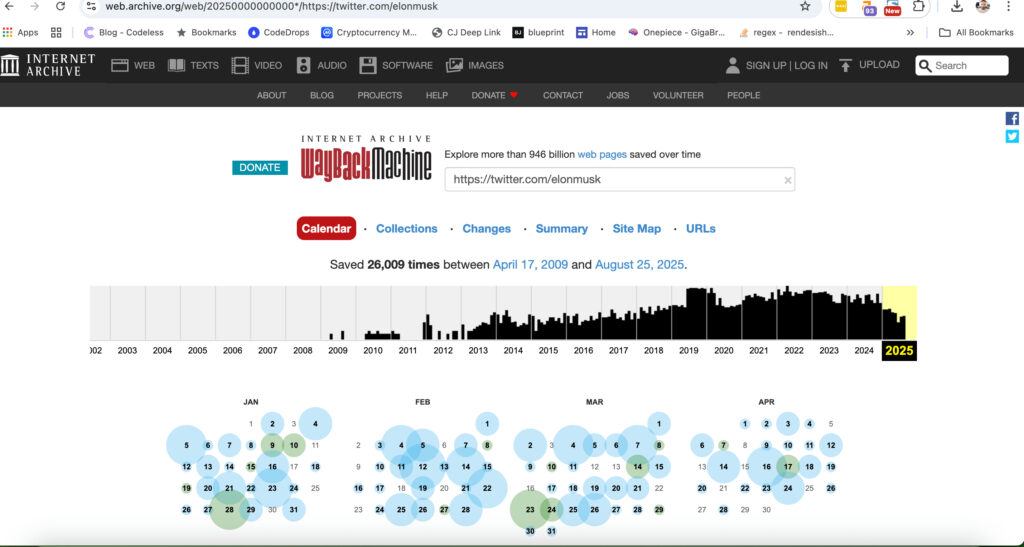Select year 2012 on the timeline
Viewport: 1024px width, 547px height.
point(443,351)
